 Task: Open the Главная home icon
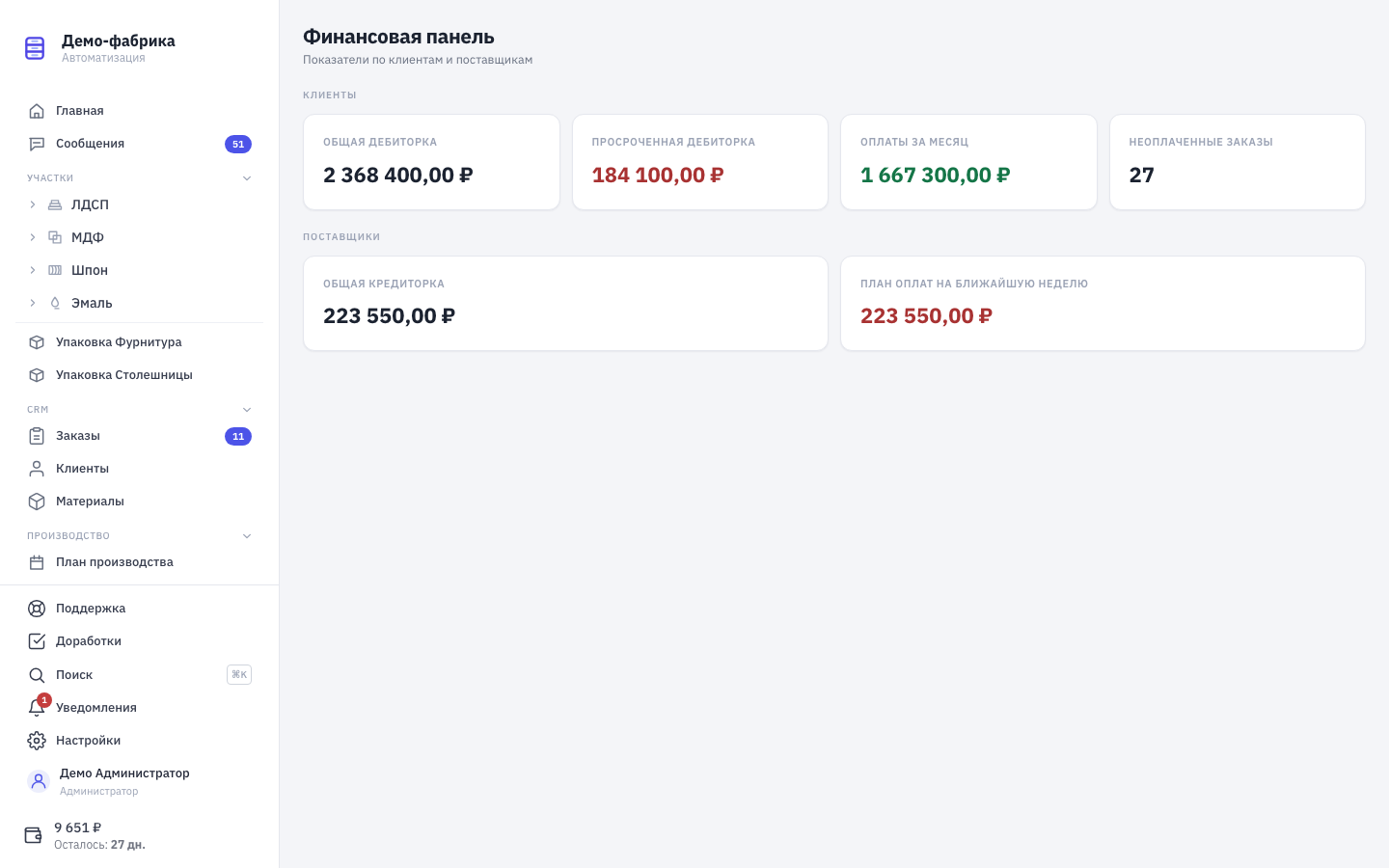[37, 111]
